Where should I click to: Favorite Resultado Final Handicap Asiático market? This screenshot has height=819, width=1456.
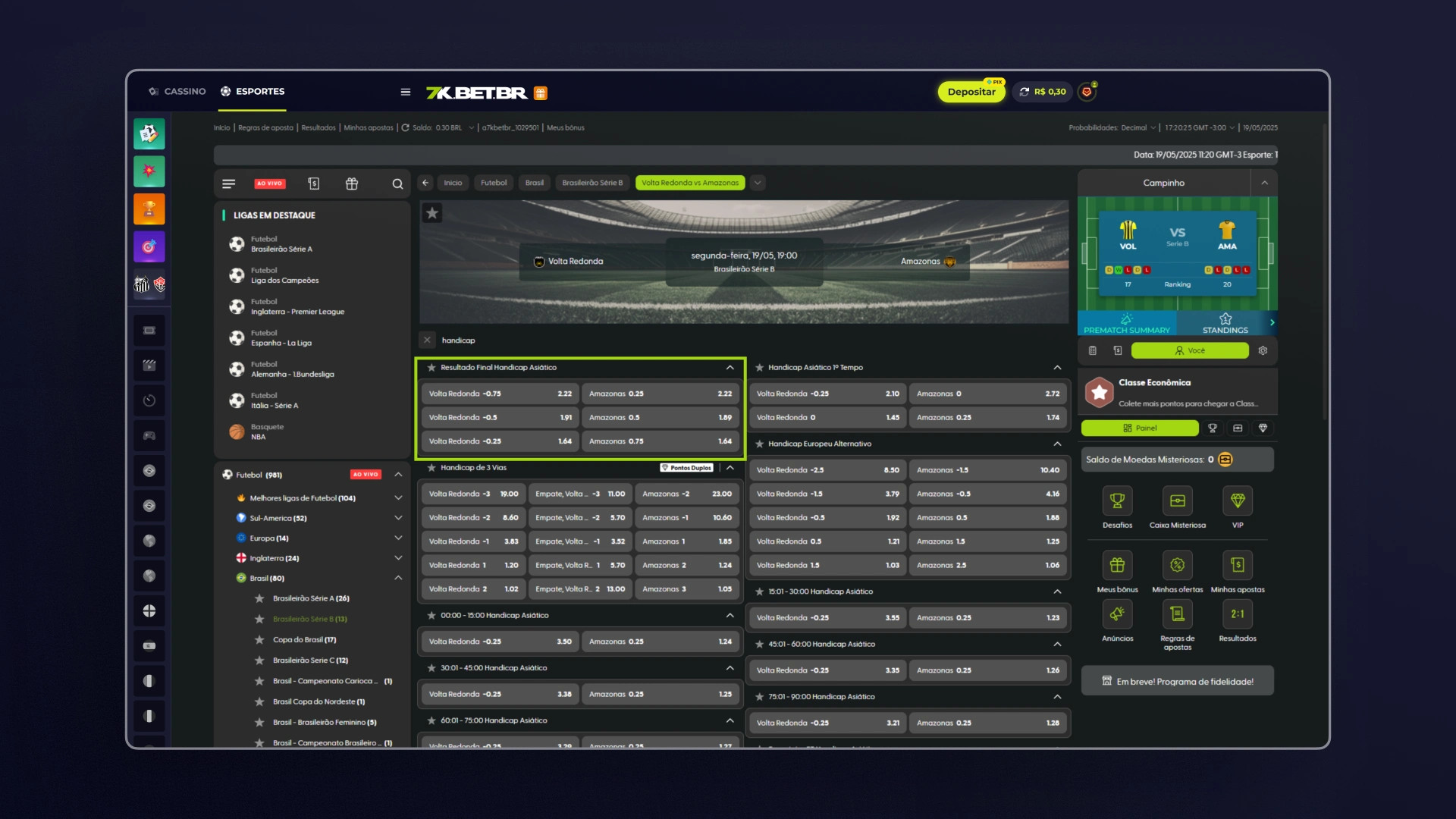pos(431,368)
